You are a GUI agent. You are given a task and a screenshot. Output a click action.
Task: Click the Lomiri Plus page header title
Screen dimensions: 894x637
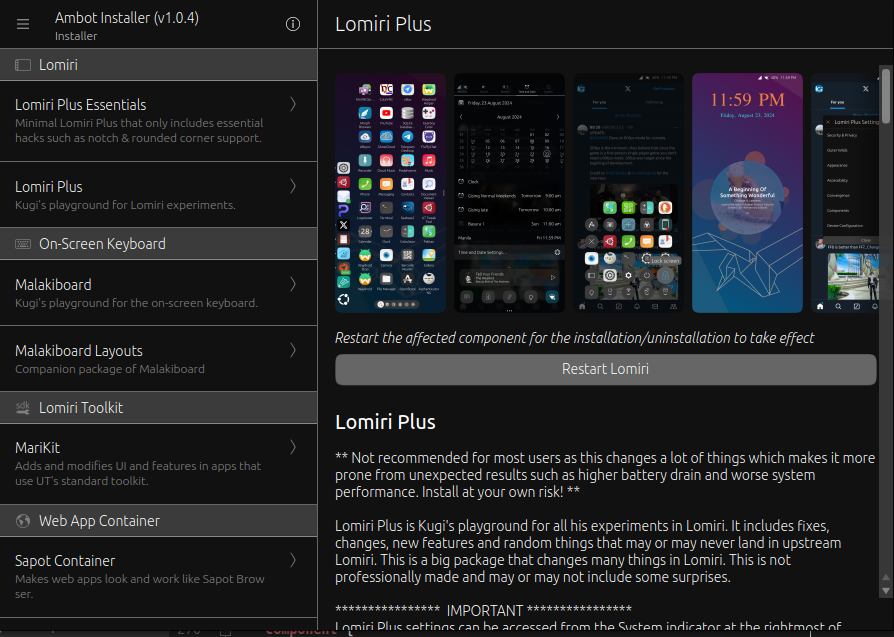click(x=383, y=24)
